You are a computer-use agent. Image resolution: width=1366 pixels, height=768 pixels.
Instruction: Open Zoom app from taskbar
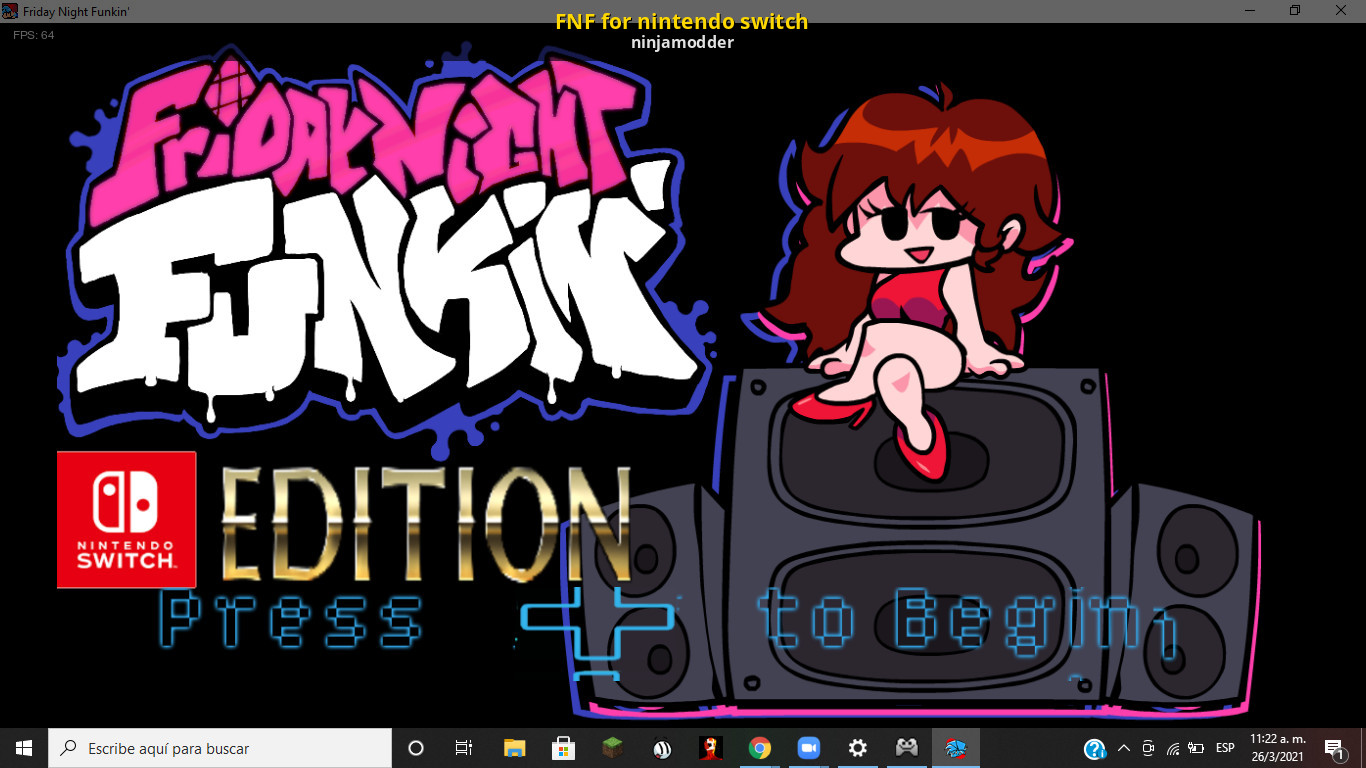tap(808, 748)
